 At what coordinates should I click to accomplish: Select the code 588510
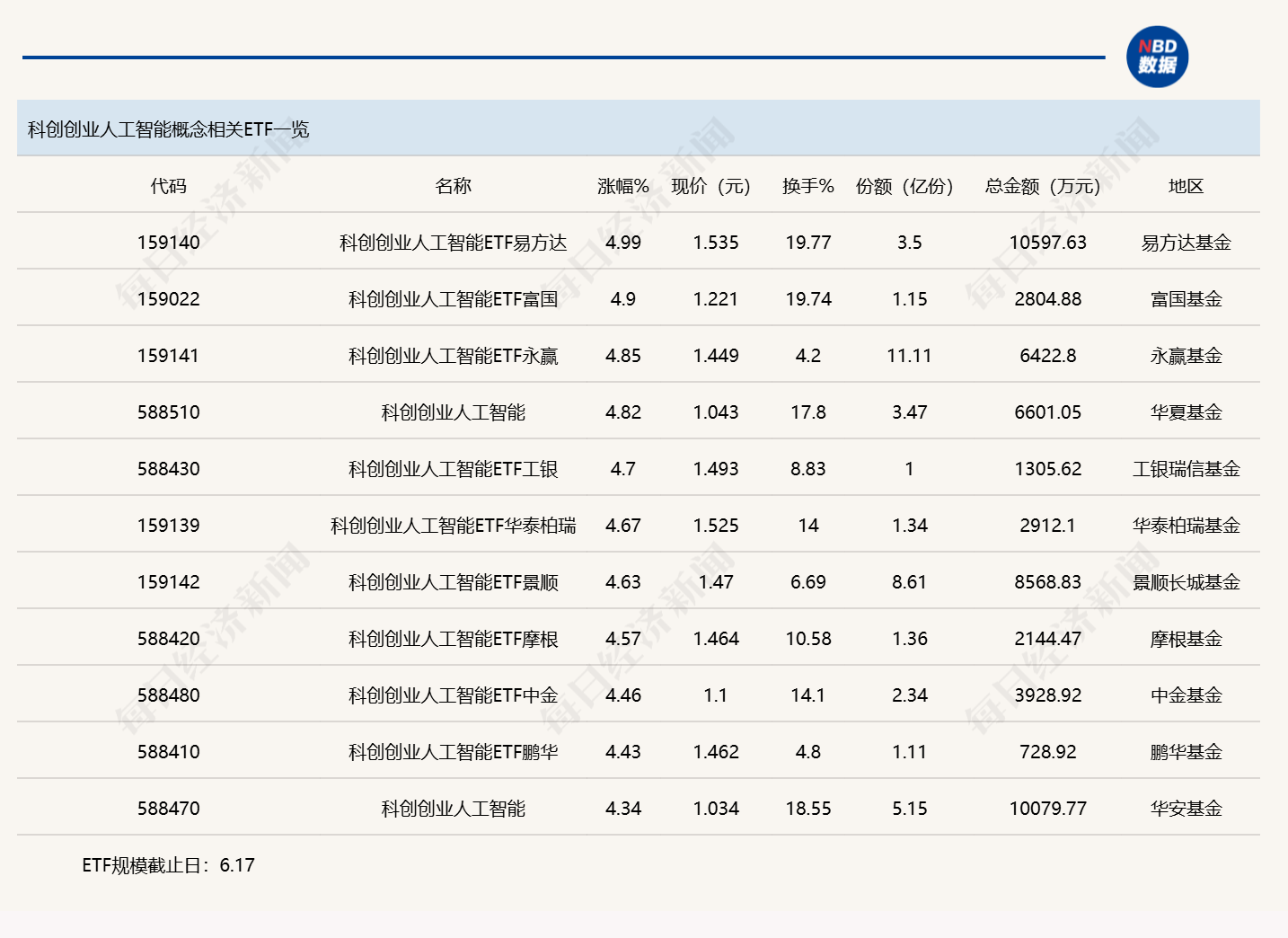(169, 412)
